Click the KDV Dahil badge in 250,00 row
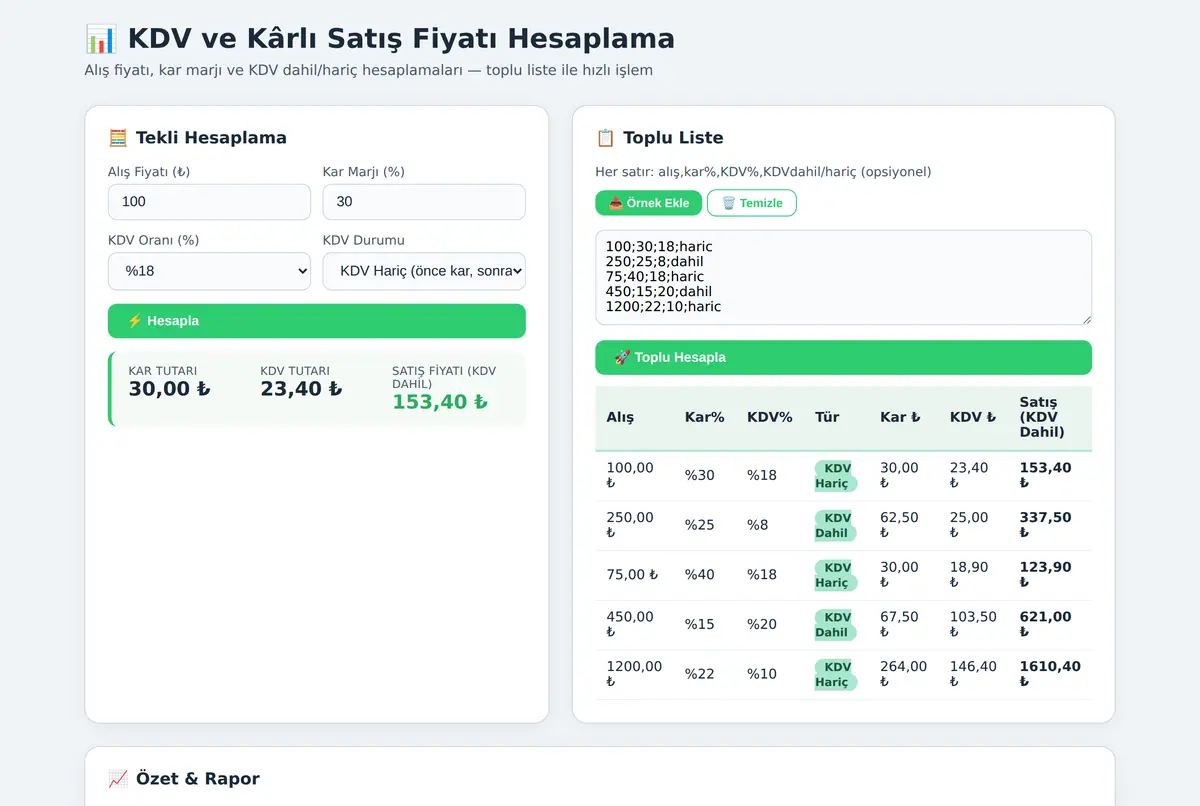The width and height of the screenshot is (1200, 806). [x=836, y=525]
